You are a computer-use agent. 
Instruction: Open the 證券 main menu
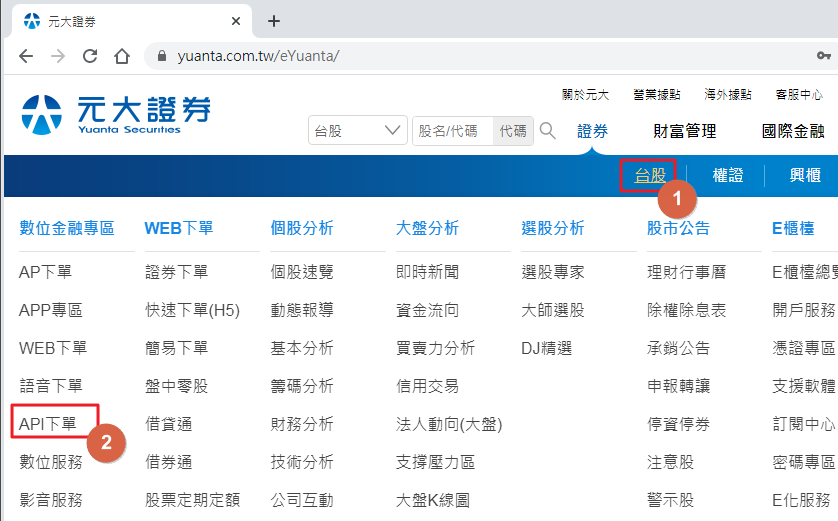(x=592, y=131)
